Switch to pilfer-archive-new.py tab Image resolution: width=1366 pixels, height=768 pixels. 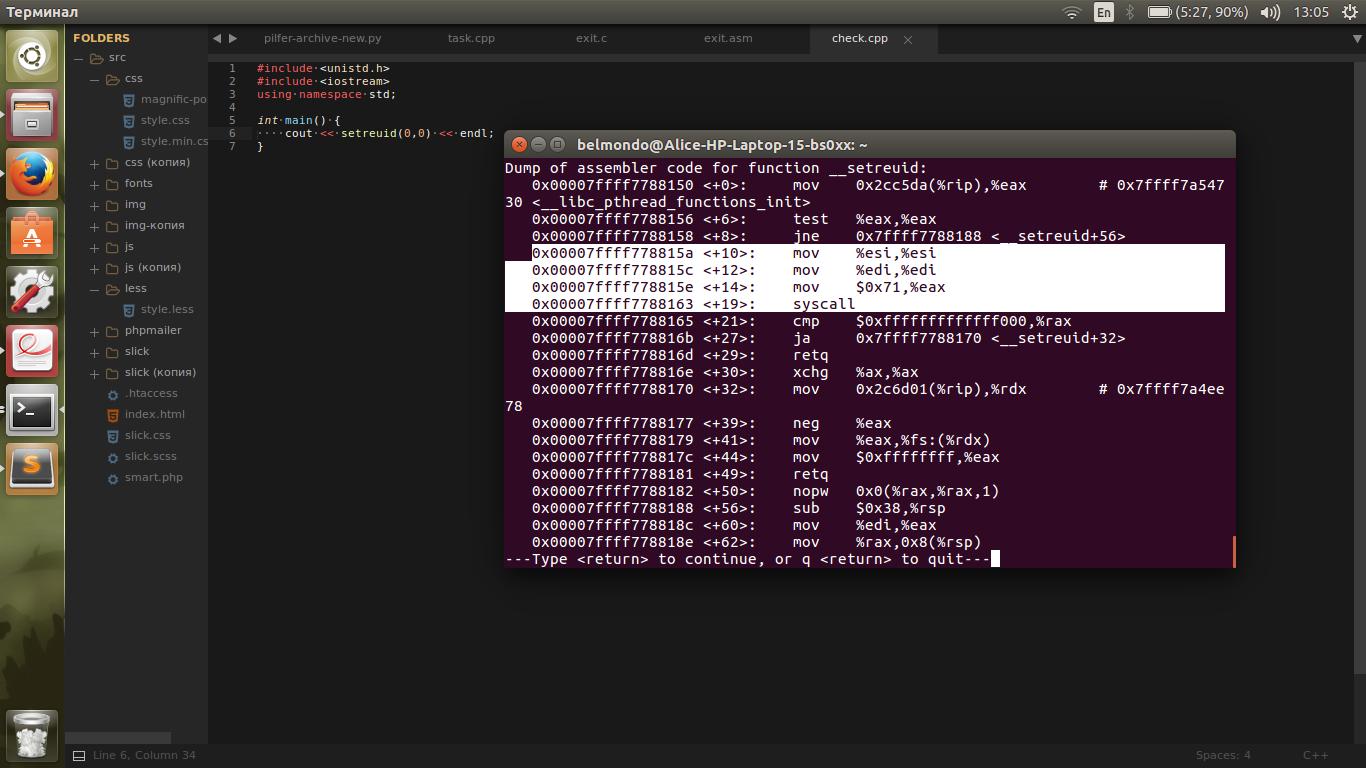(323, 38)
